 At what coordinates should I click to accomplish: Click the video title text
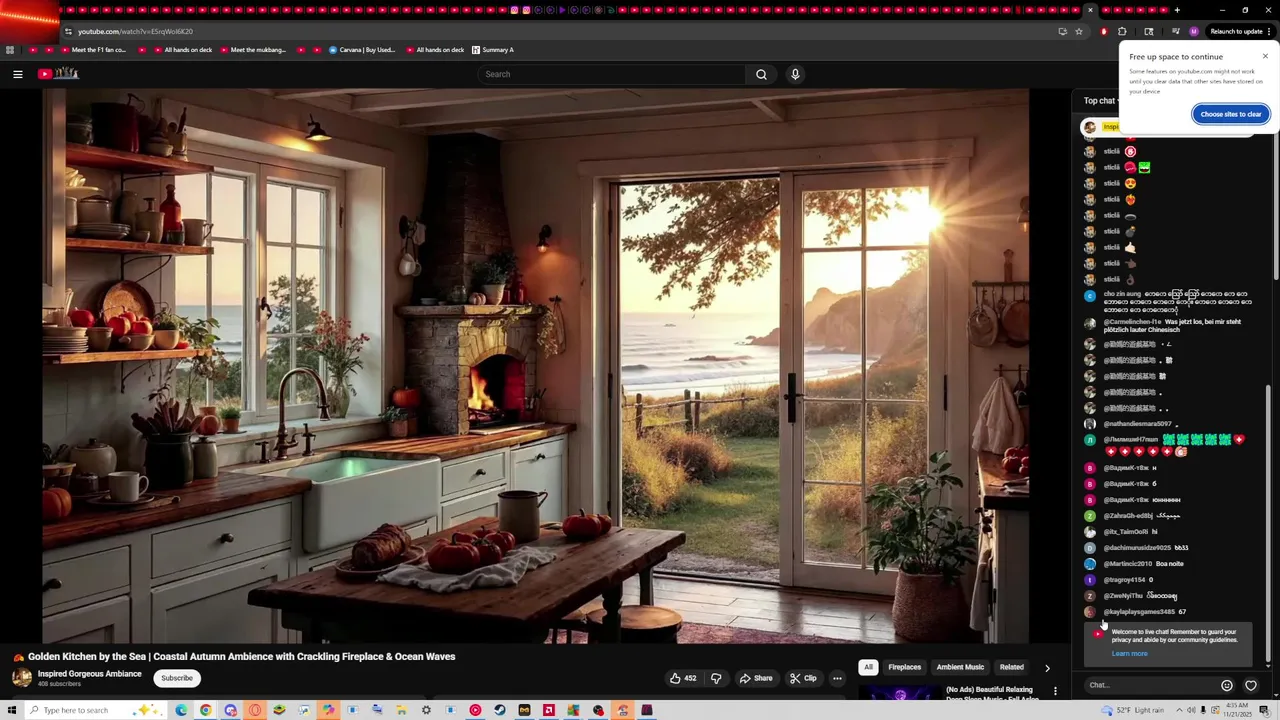click(241, 657)
